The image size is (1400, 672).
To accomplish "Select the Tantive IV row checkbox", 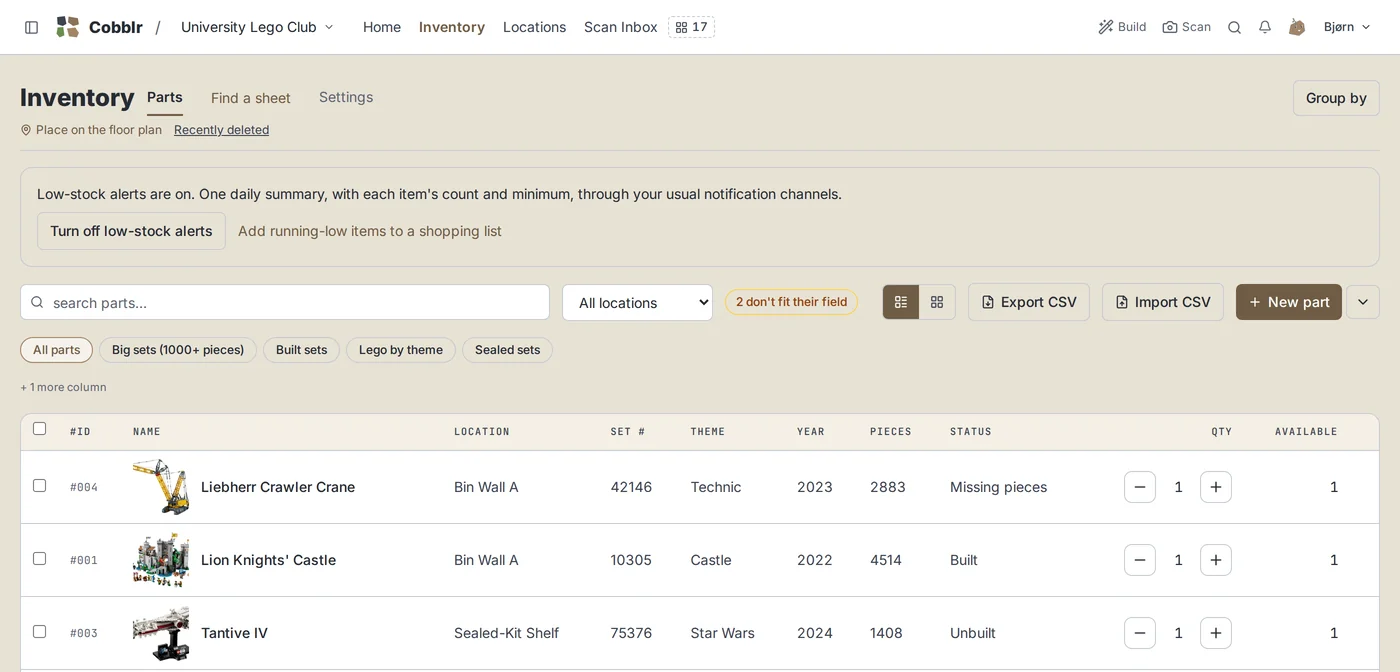I will tap(40, 632).
